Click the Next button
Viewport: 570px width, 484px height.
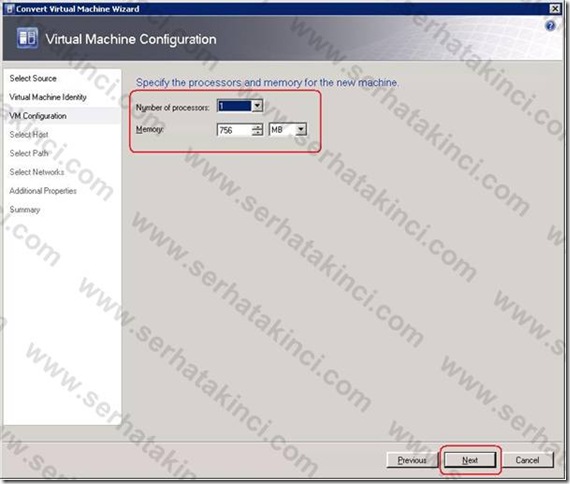coord(470,460)
